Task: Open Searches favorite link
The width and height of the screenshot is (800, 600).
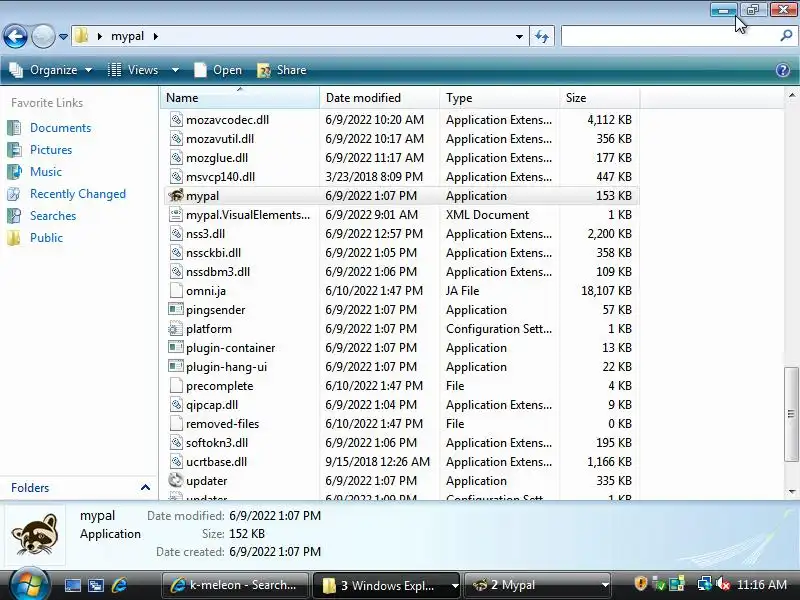Action: click(x=53, y=216)
